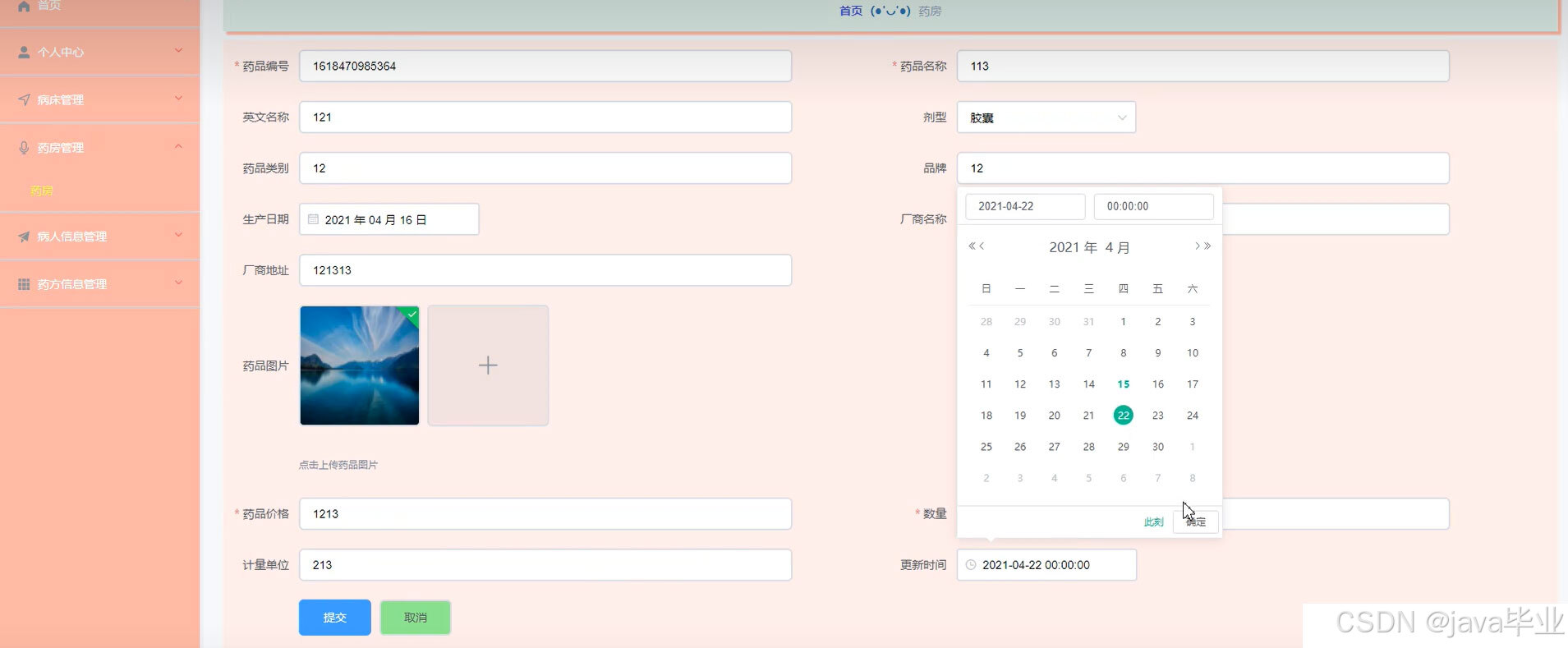Select April 27 in the calendar
The height and width of the screenshot is (648, 1568).
[x=1054, y=447]
